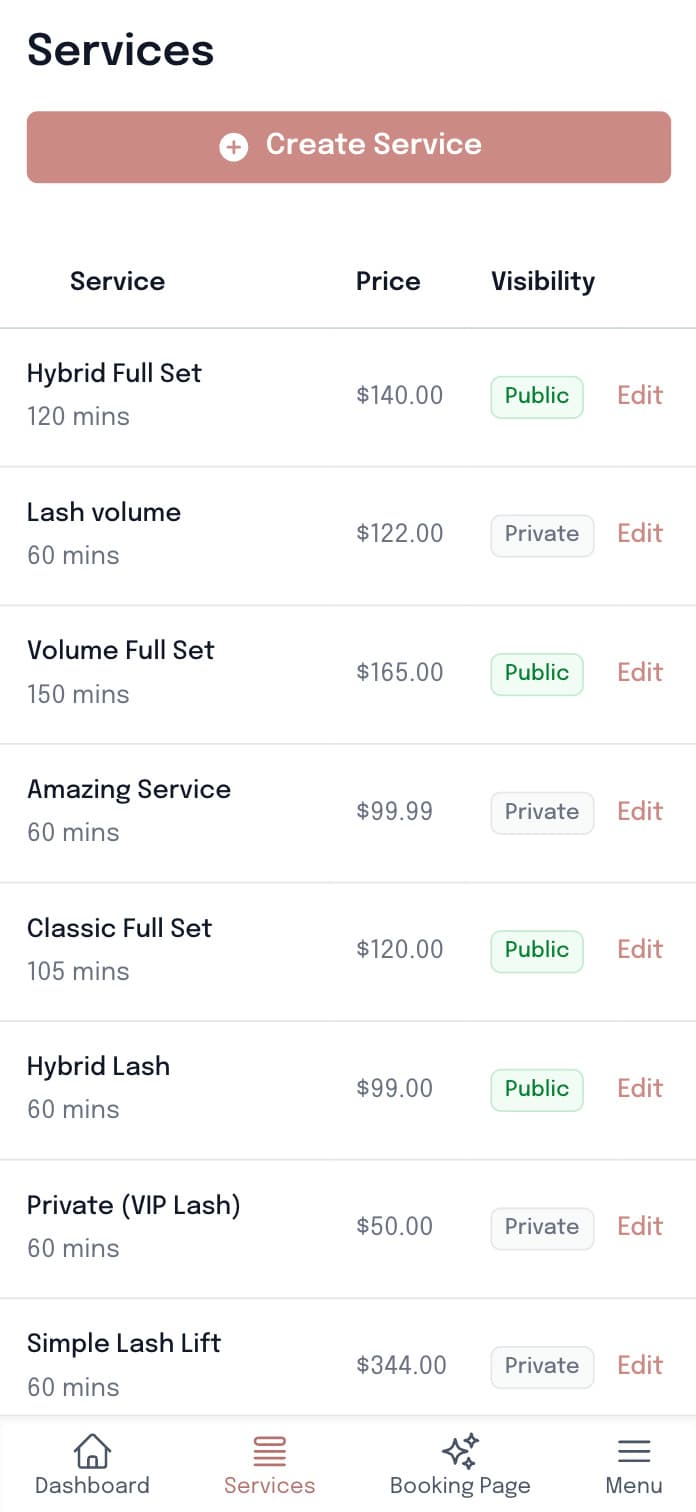Edit the Classic Full Set service
Screen dimensions: 696x1512
(639, 950)
